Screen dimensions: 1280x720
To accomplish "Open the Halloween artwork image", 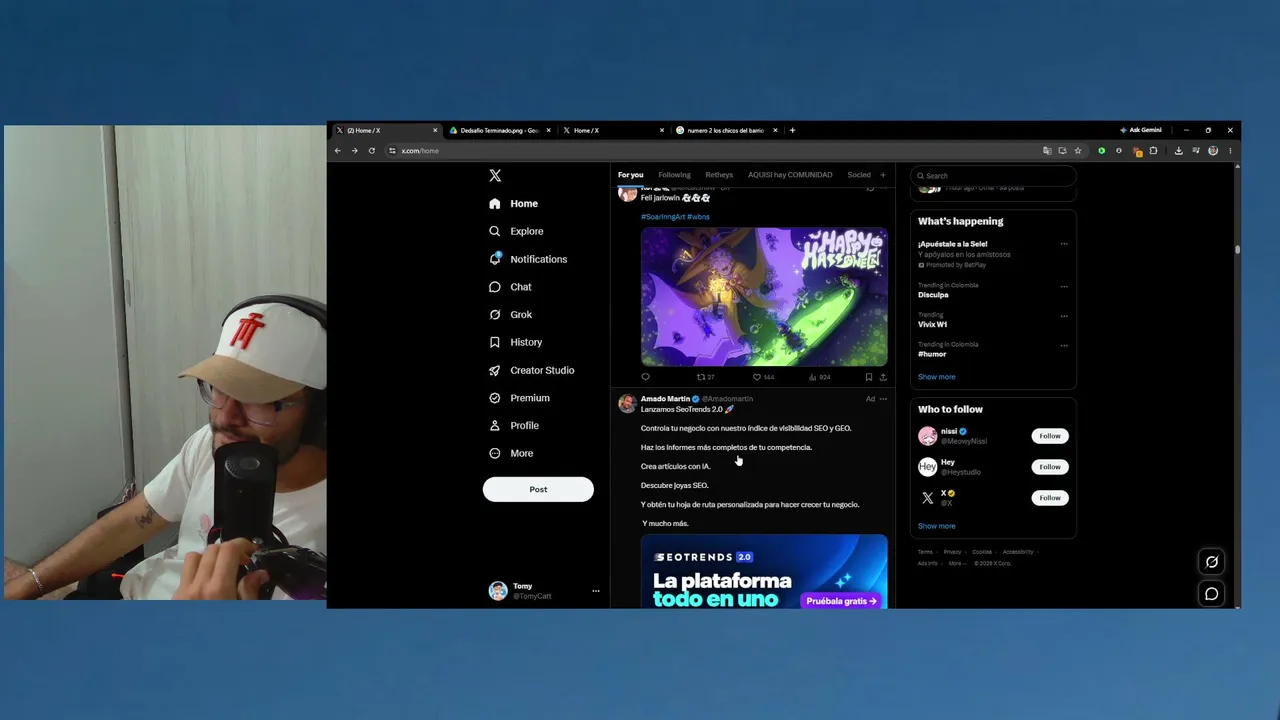I will [x=764, y=297].
